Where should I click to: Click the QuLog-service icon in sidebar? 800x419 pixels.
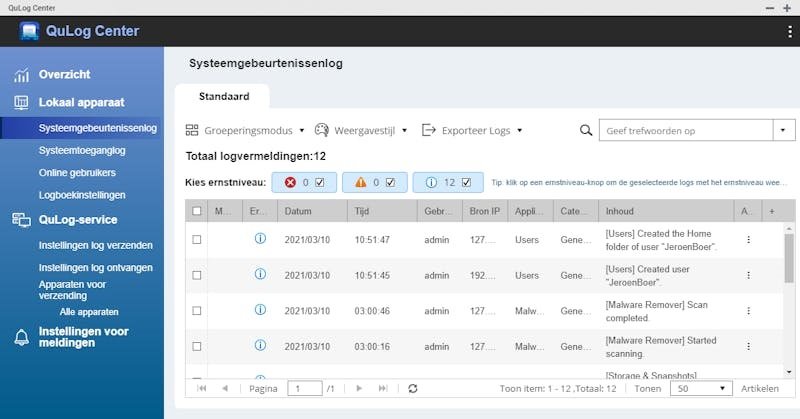[21, 220]
